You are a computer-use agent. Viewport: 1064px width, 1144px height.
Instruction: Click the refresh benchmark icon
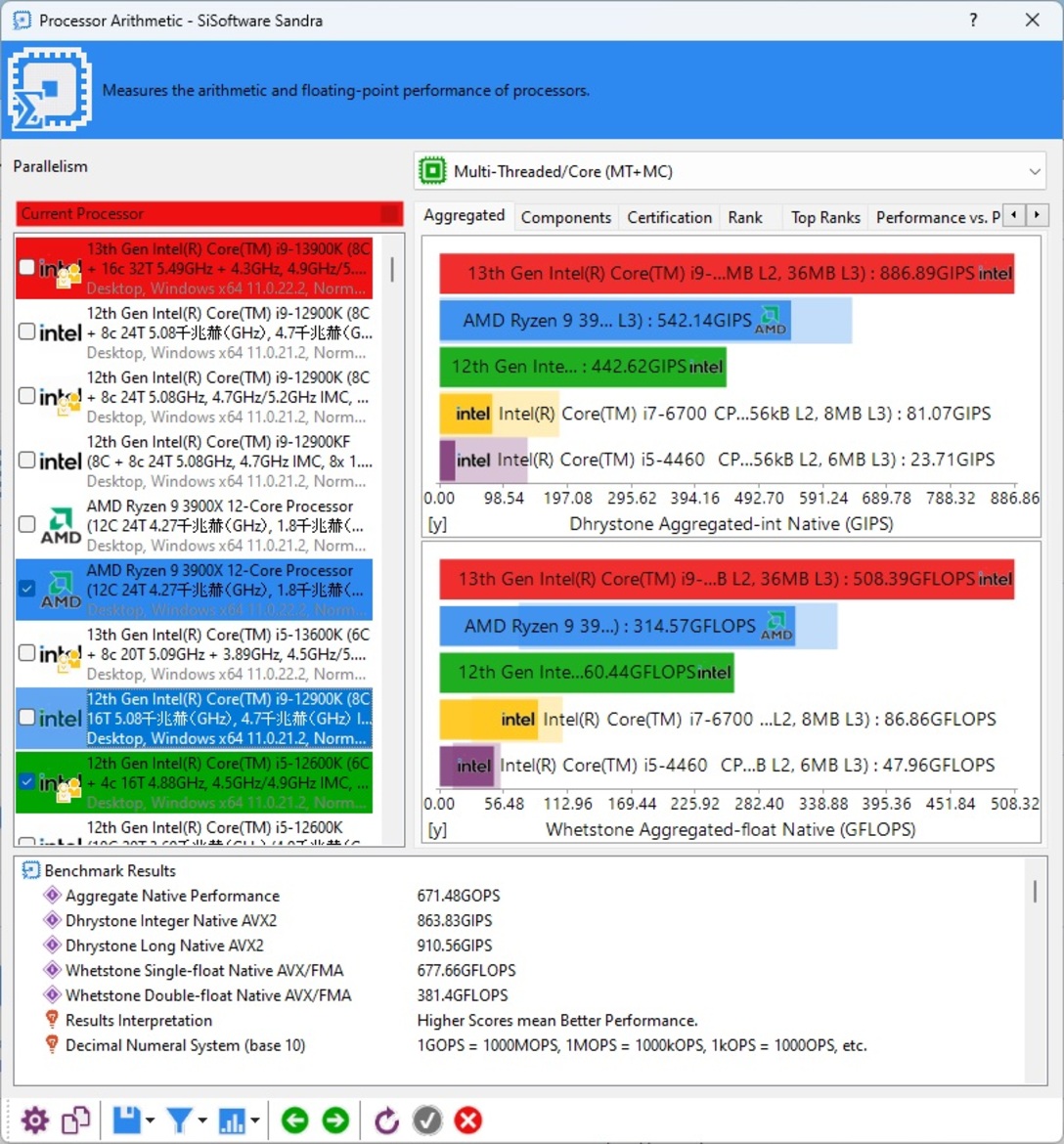[386, 1120]
